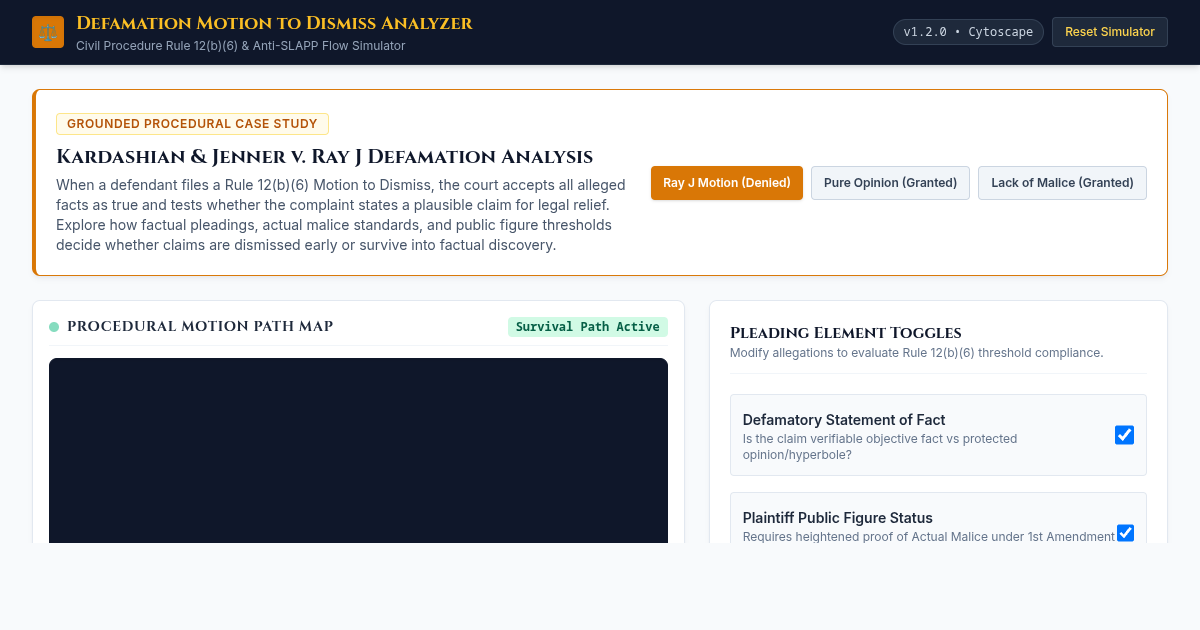Click the Civil Procedure Rule 12(b)(6) subtitle
The height and width of the screenshot is (630, 1200).
[241, 46]
